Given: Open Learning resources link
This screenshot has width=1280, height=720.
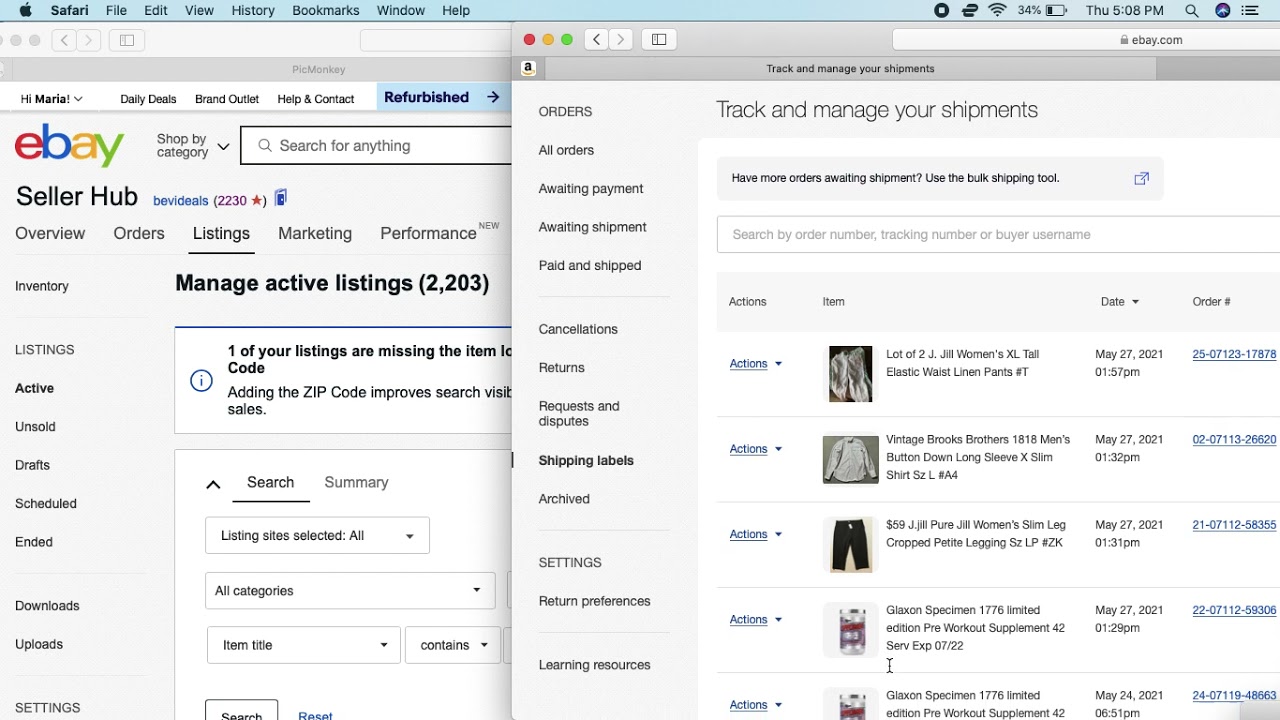Looking at the screenshot, I should pos(594,665).
